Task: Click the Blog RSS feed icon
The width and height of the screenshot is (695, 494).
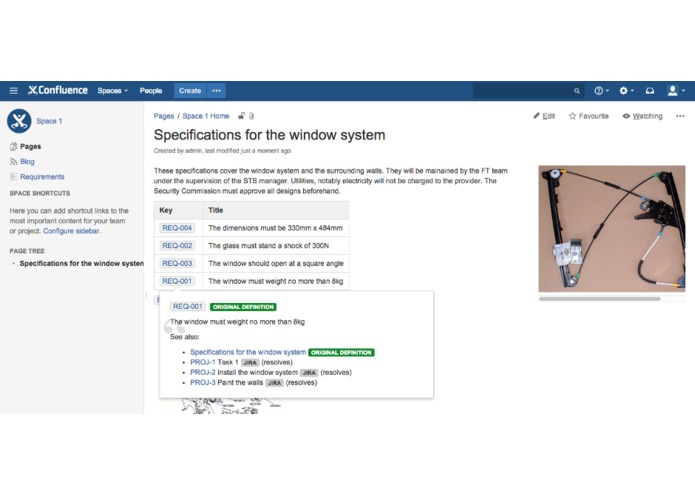Action: [13, 162]
